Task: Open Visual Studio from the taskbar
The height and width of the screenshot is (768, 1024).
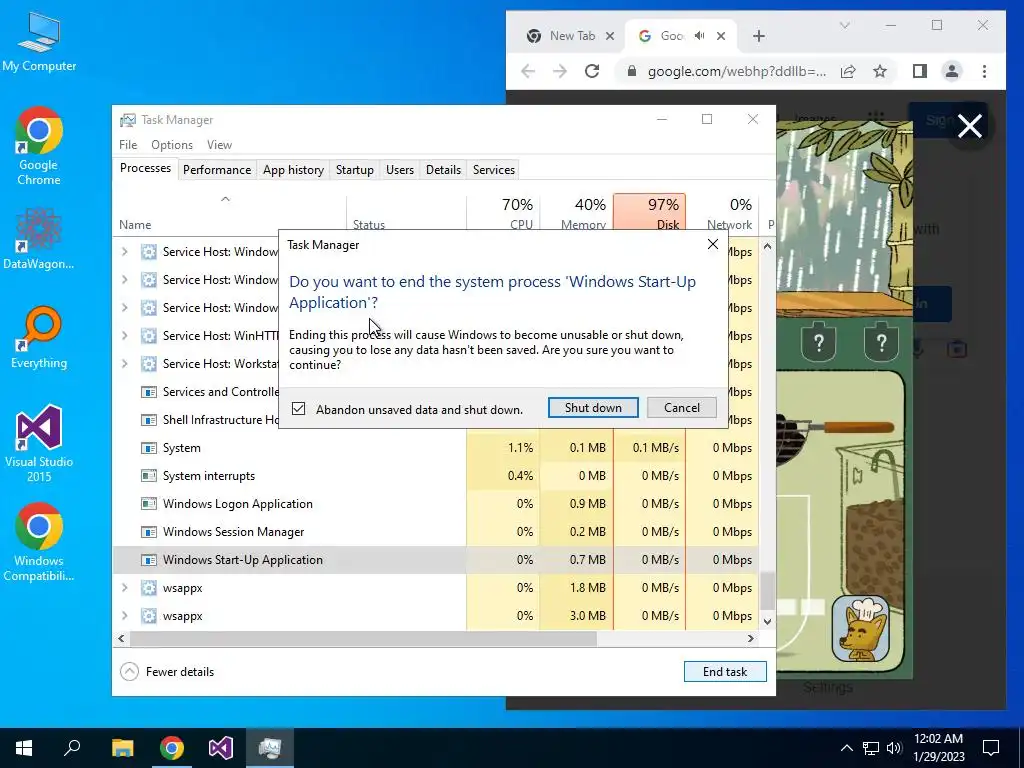Action: pos(221,748)
